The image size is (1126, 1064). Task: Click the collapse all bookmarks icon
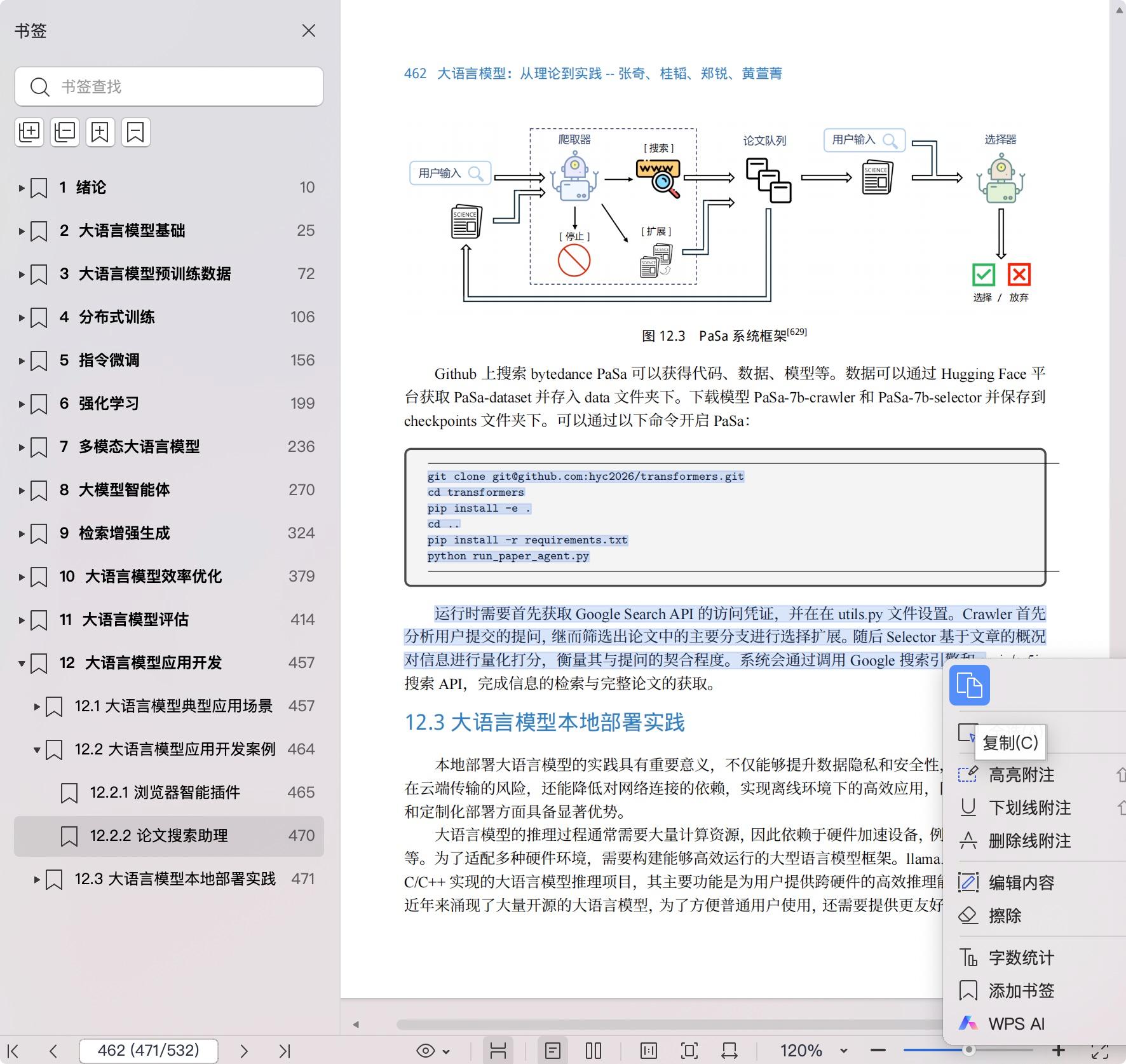(x=65, y=132)
